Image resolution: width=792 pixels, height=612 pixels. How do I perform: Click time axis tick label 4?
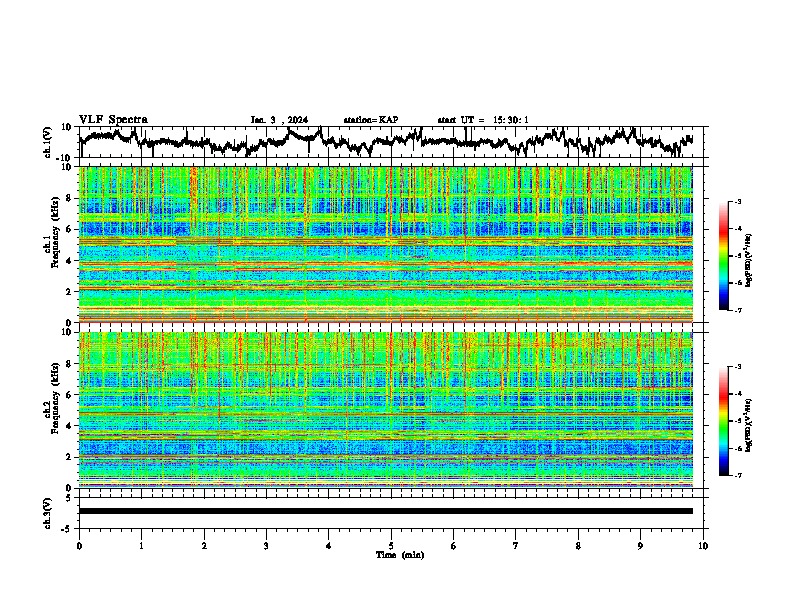329,546
